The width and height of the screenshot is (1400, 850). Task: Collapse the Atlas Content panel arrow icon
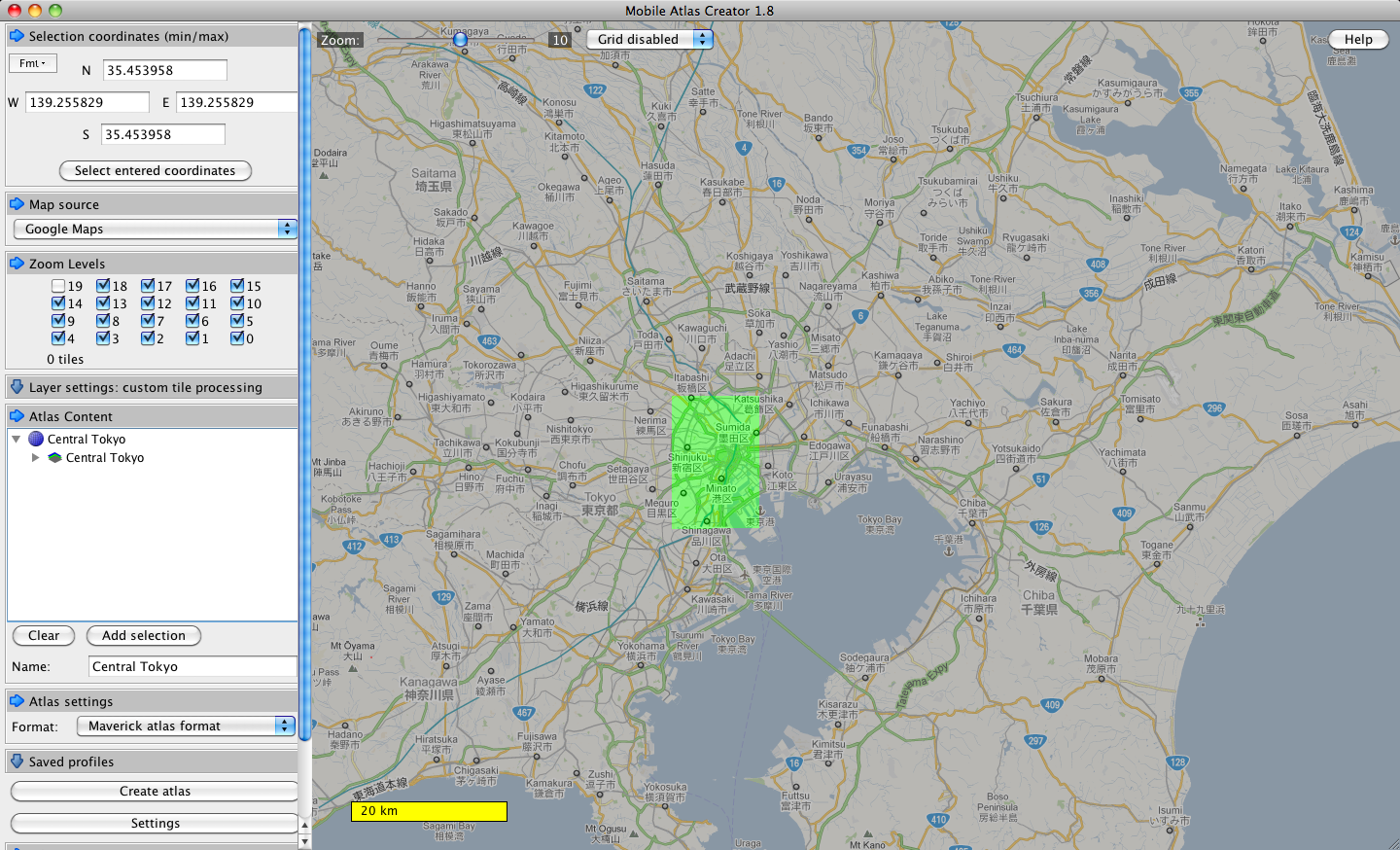[17, 416]
